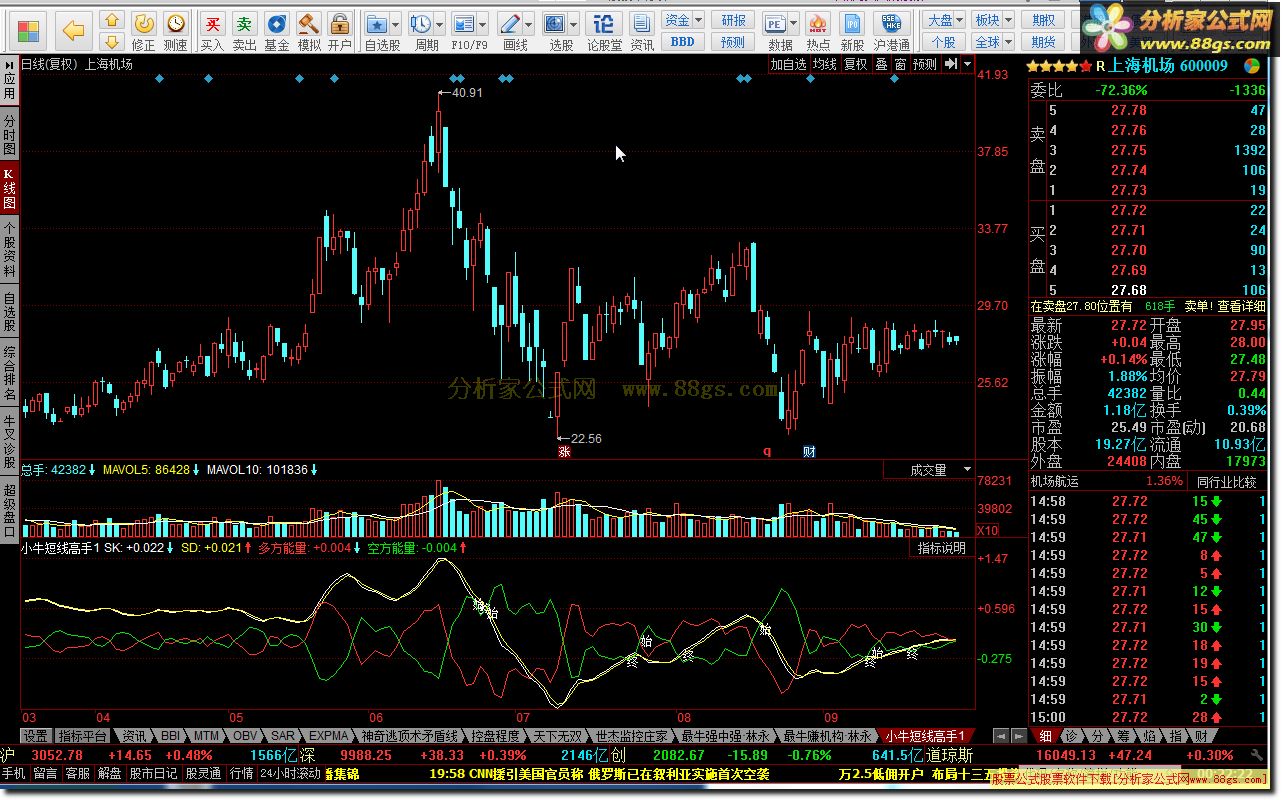Click the pie chart icon beside 600009

(1251, 66)
